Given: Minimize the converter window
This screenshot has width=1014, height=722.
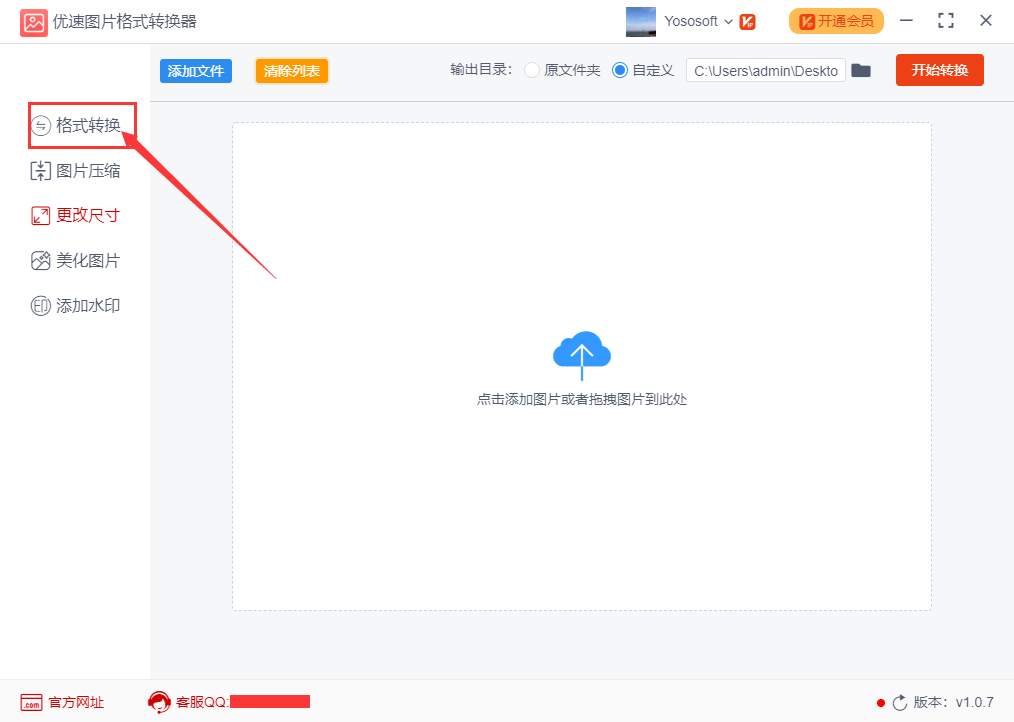Looking at the screenshot, I should click(x=907, y=21).
